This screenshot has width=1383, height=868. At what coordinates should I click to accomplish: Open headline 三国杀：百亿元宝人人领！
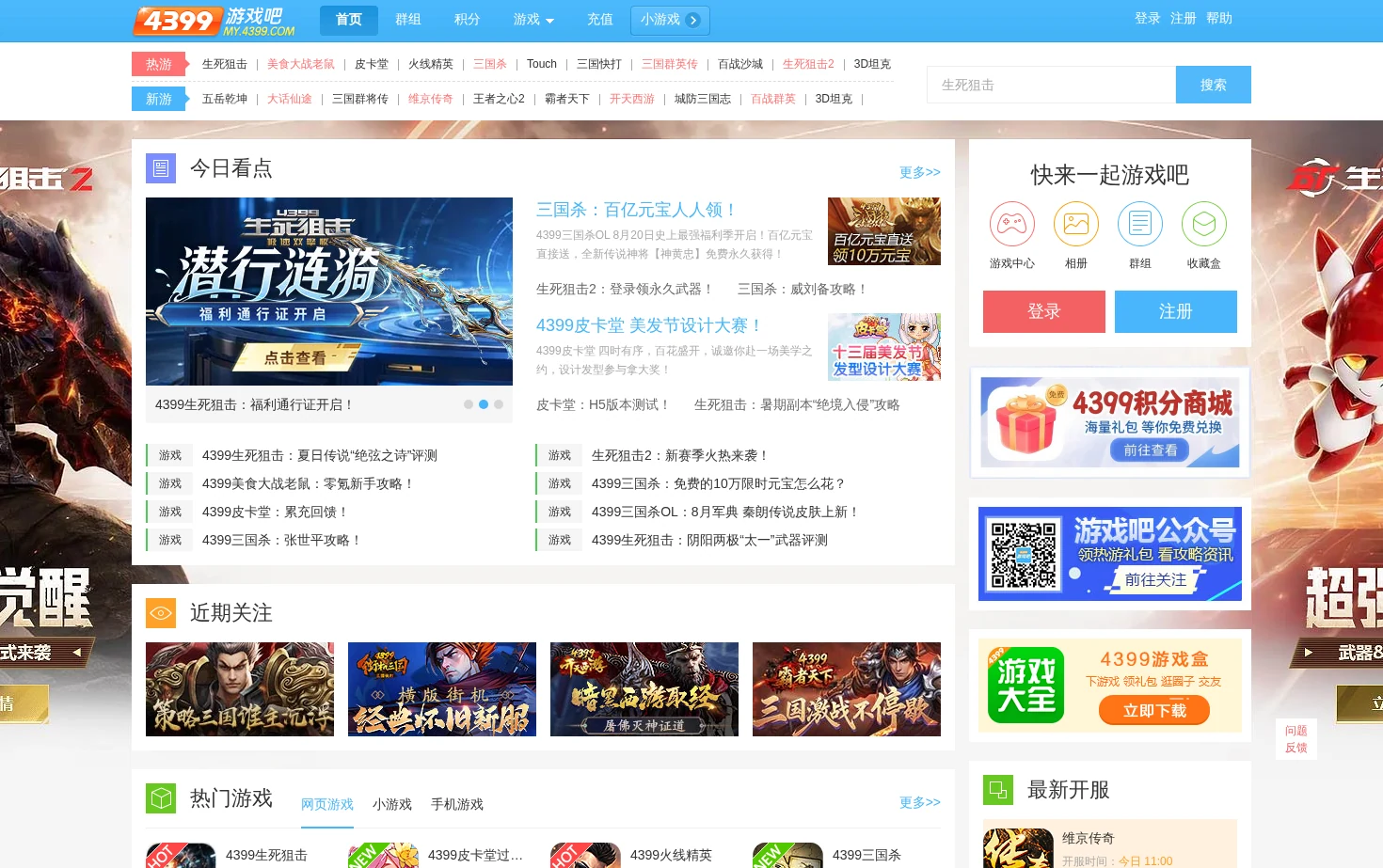[637, 210]
